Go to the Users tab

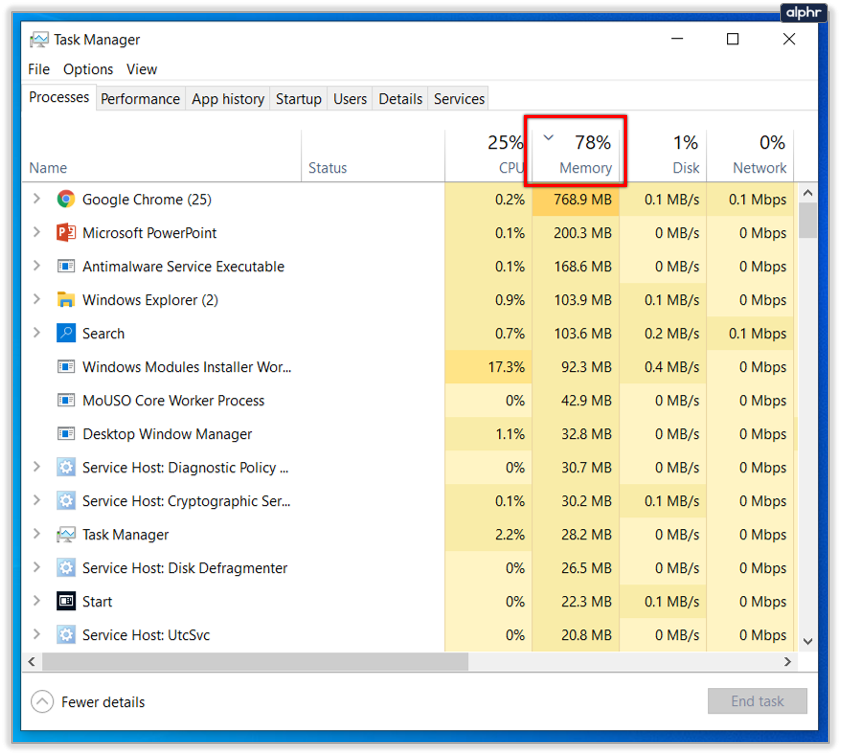(x=350, y=99)
